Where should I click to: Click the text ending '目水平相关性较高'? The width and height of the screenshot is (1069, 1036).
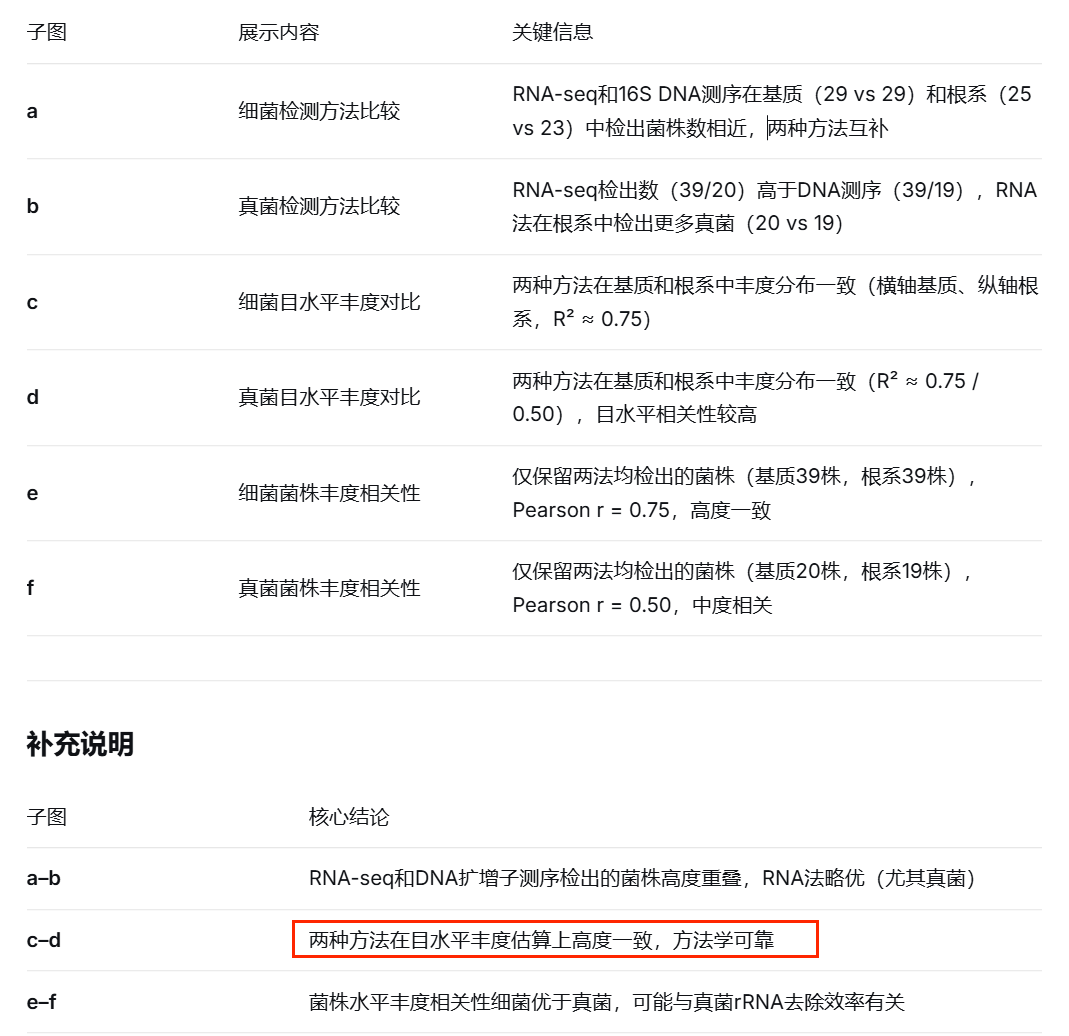click(745, 397)
